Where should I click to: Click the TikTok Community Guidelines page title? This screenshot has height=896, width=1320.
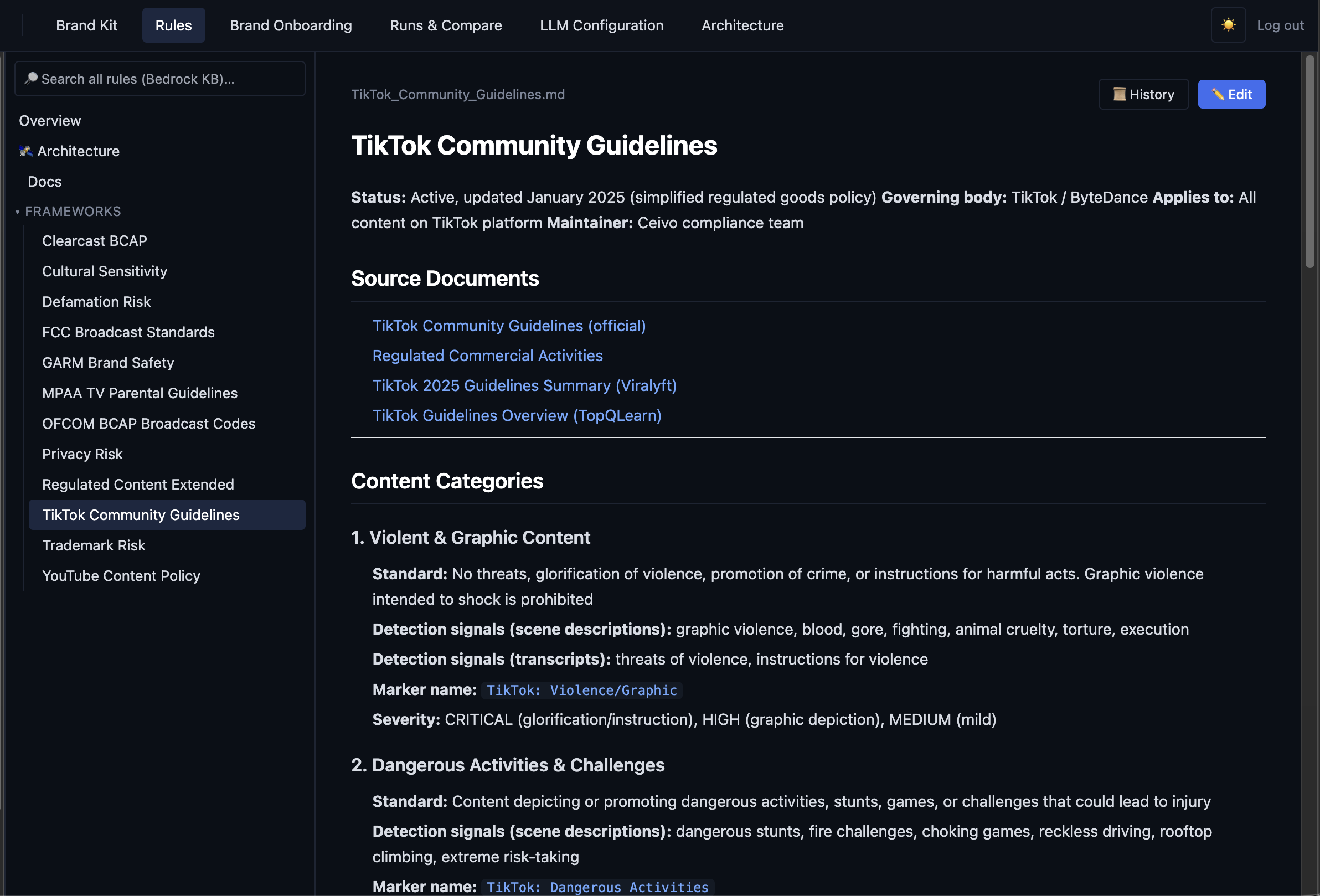click(x=534, y=145)
